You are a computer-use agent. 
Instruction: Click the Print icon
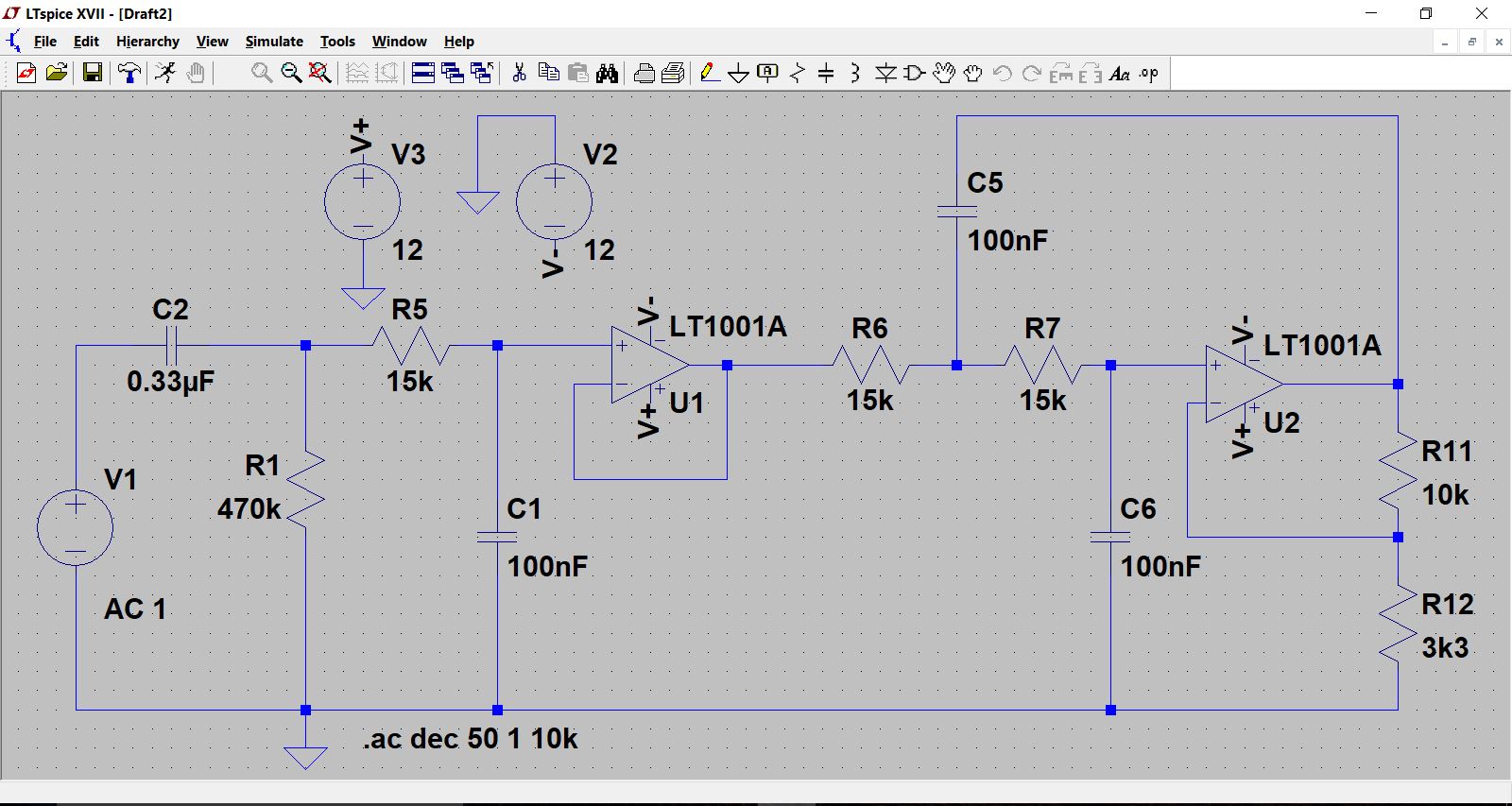click(x=674, y=73)
